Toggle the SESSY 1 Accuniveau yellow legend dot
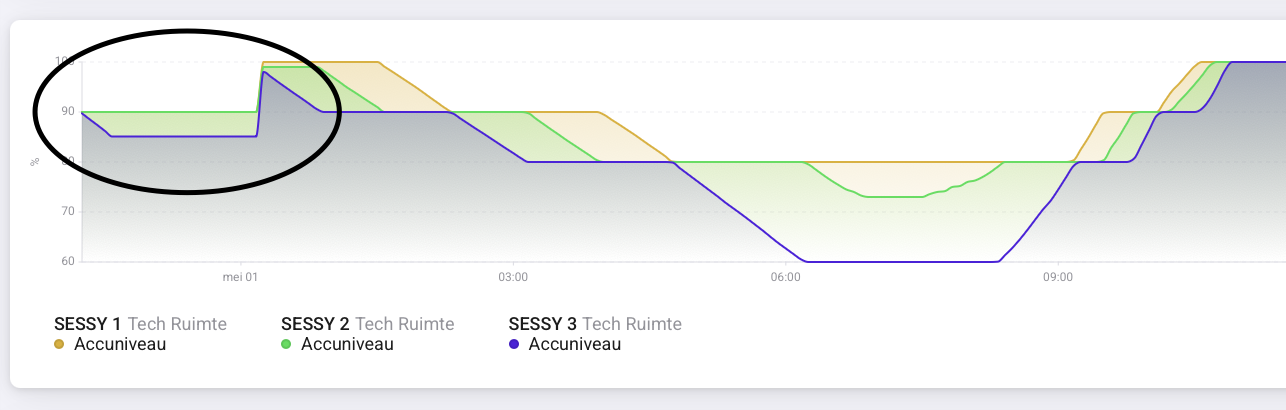 59,345
